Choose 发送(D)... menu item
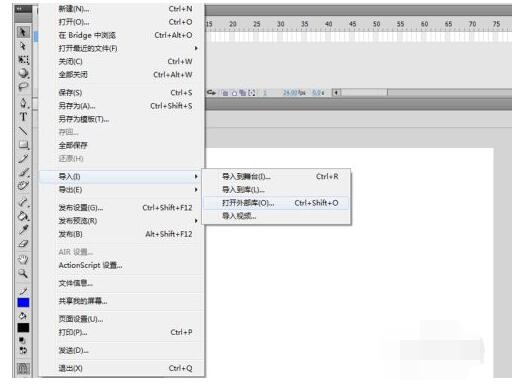Viewport: 514px width, 384px height. point(122,351)
